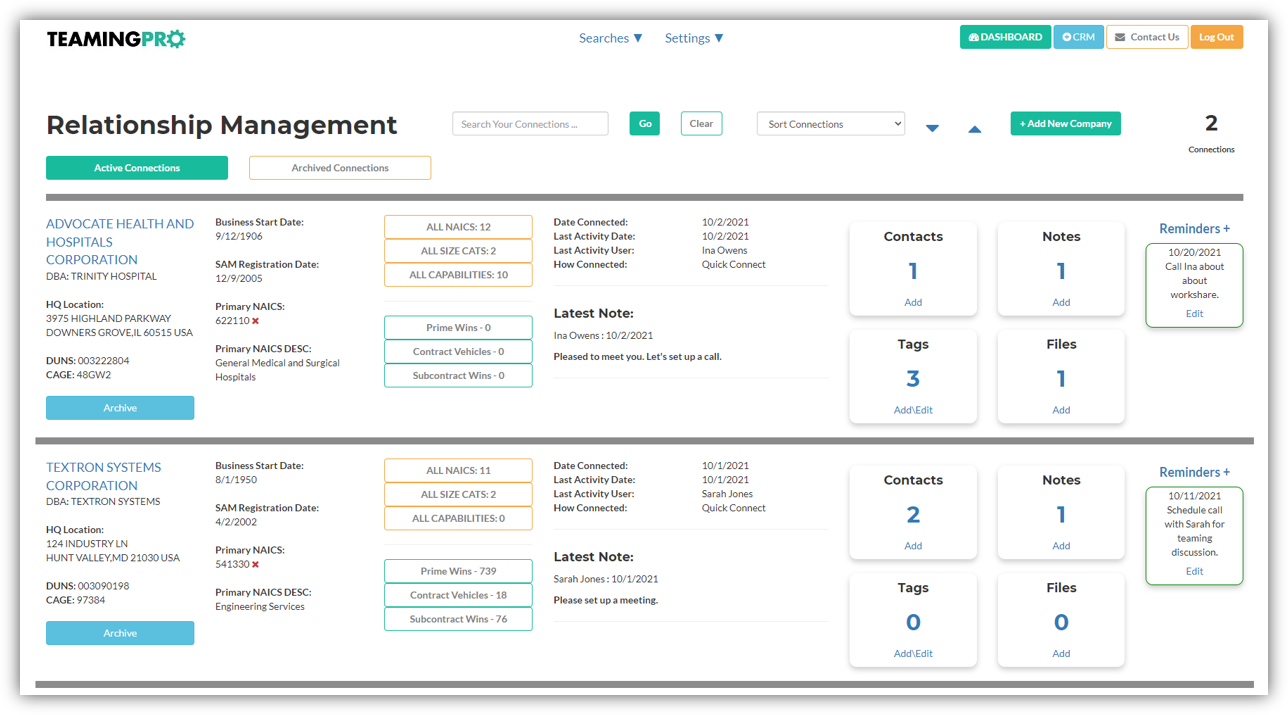
Task: Clear the connections search
Action: 701,124
